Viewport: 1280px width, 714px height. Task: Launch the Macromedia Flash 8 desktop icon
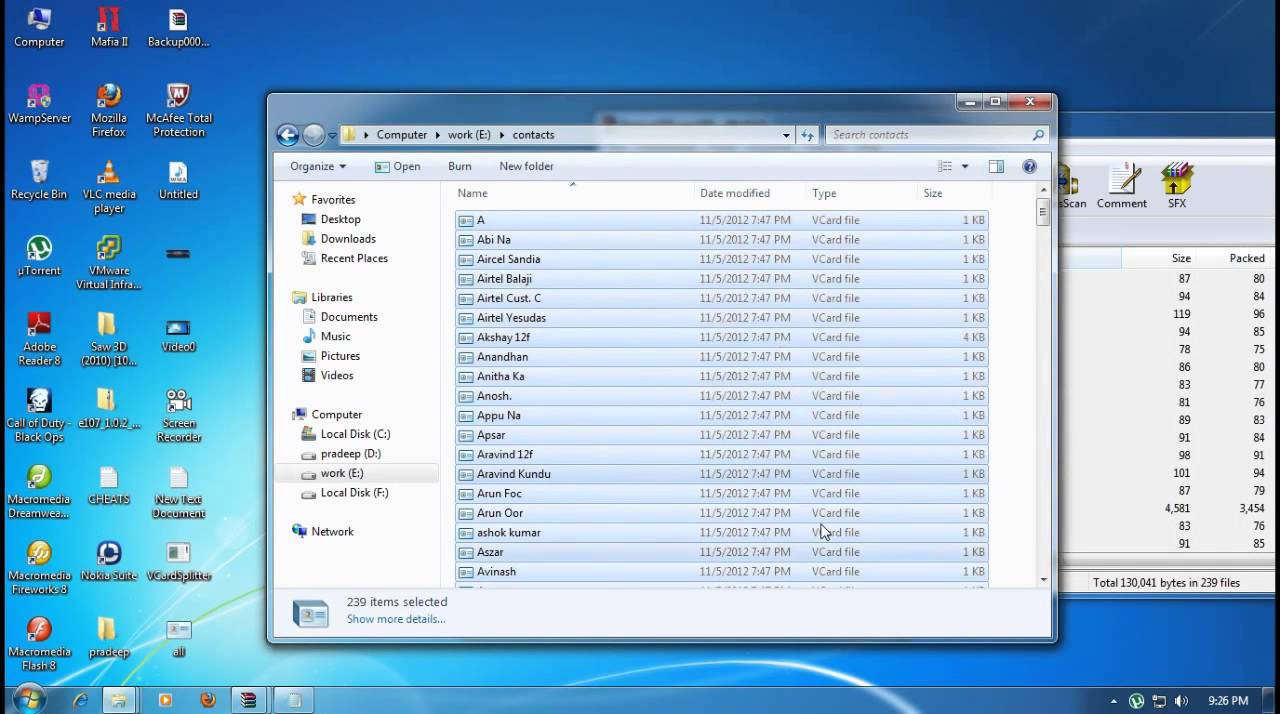click(39, 644)
